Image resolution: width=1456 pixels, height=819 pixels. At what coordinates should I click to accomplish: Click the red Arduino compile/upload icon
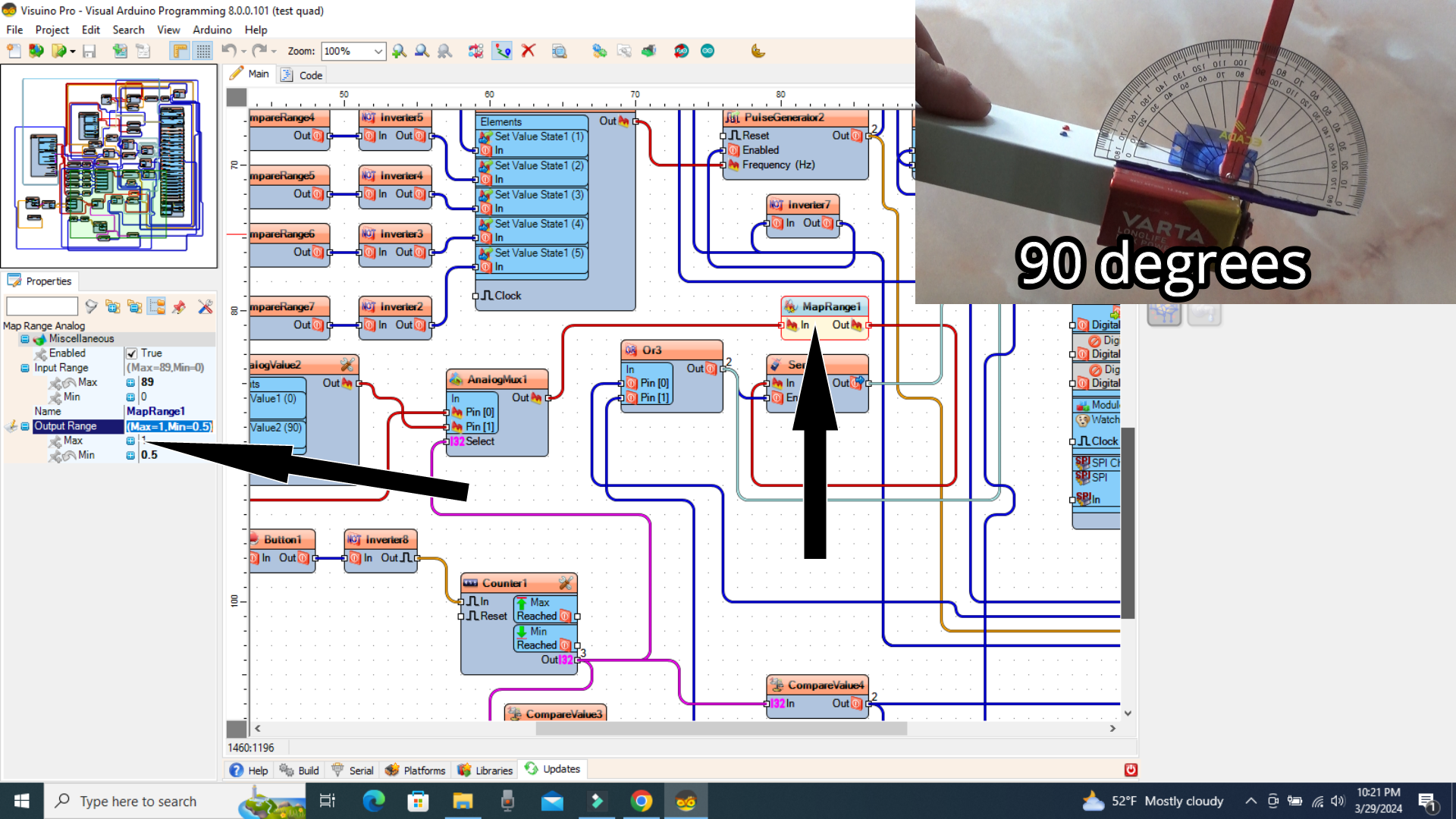(681, 51)
